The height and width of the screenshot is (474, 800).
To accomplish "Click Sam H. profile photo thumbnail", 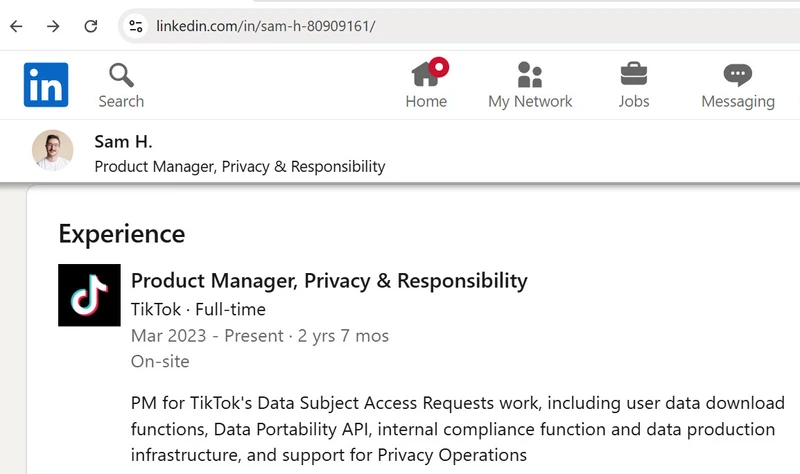I will pos(53,151).
